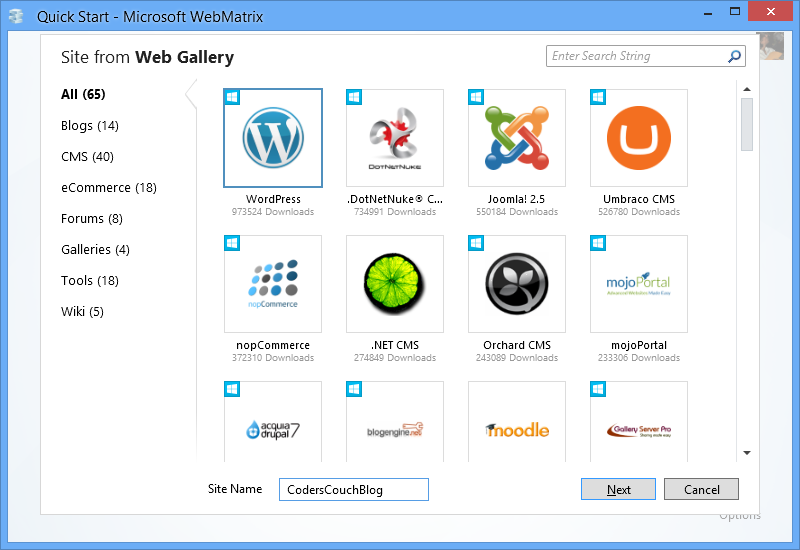The image size is (800, 550).
Task: Click Windows badge on Orchard CMS tile
Action: click(x=476, y=243)
